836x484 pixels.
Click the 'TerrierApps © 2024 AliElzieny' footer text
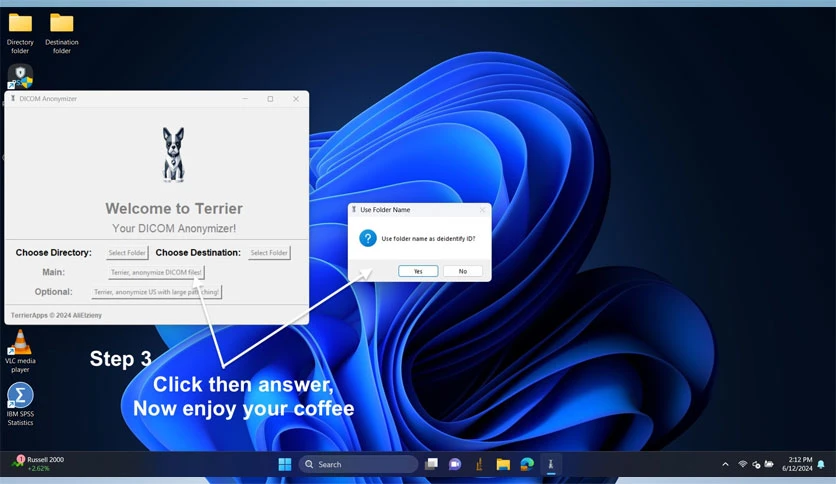coord(56,316)
